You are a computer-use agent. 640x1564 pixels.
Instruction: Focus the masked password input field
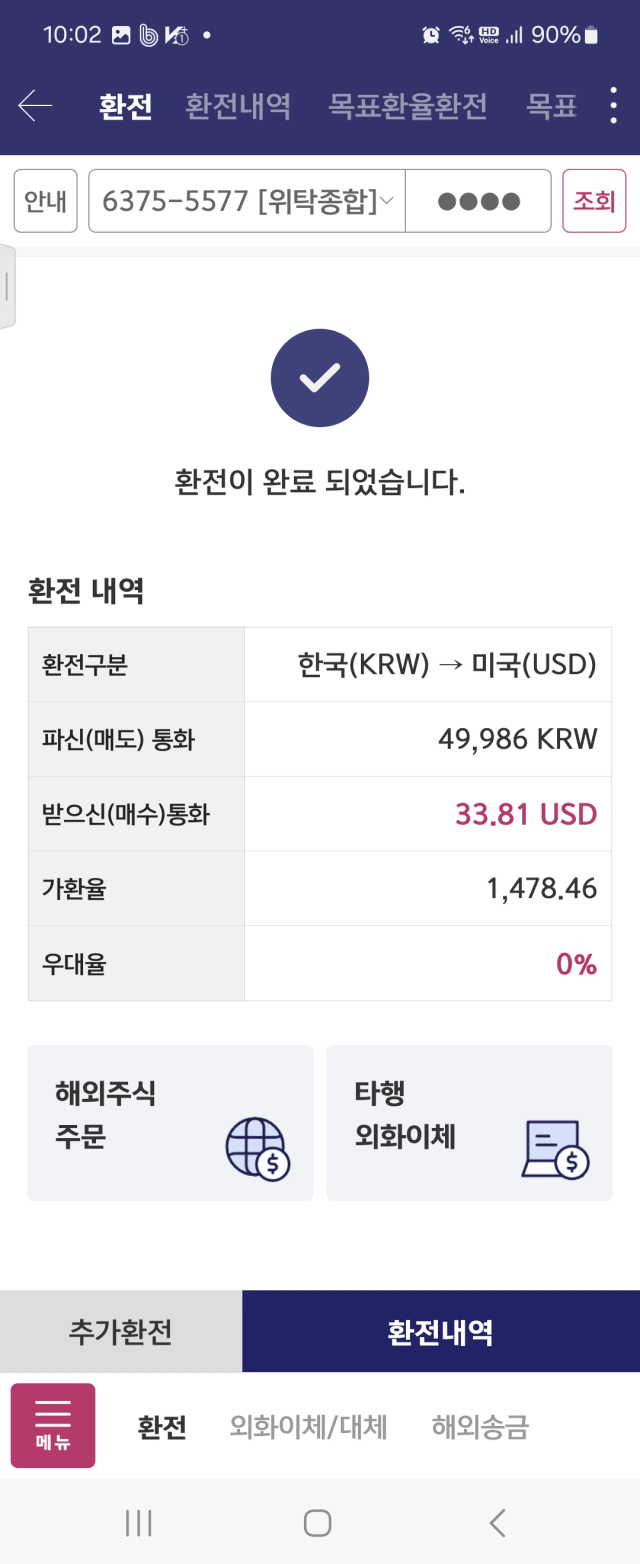tap(478, 201)
